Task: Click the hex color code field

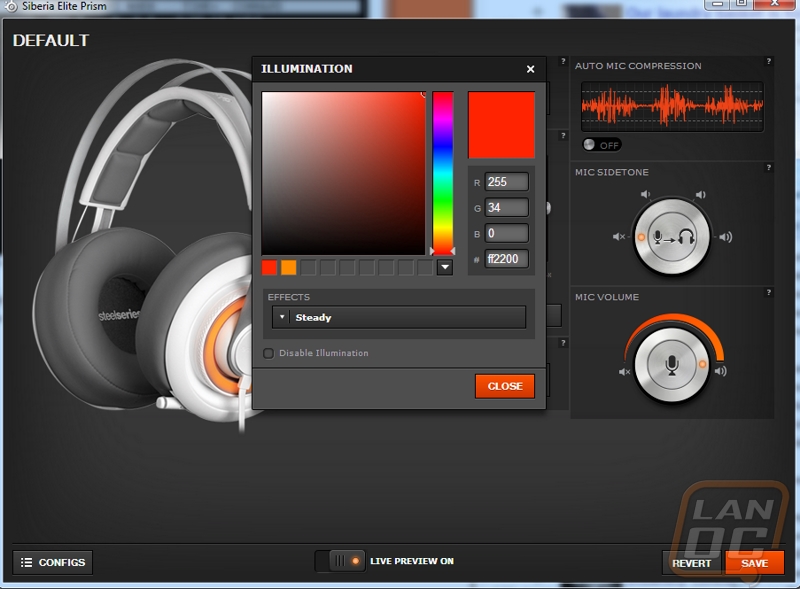Action: [506, 259]
